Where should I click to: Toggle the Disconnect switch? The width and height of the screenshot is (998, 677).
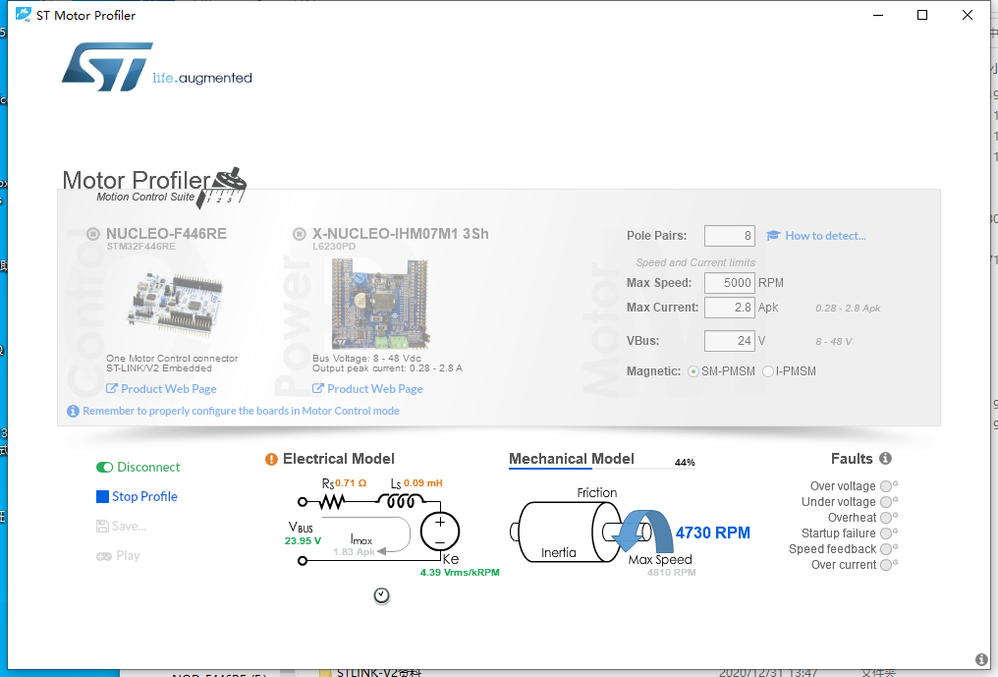(104, 468)
